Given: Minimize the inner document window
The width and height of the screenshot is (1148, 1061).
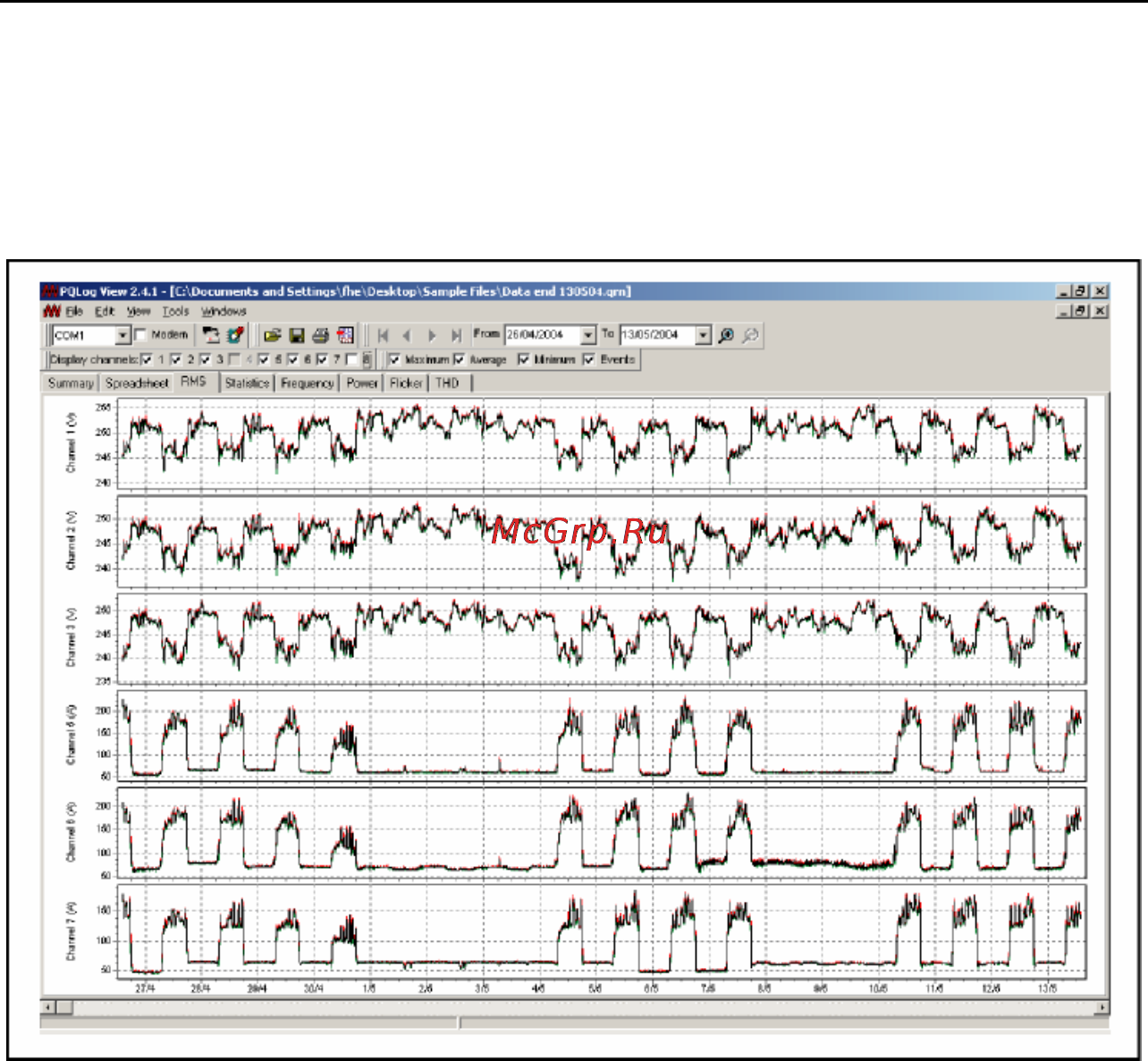Looking at the screenshot, I should click(1064, 311).
